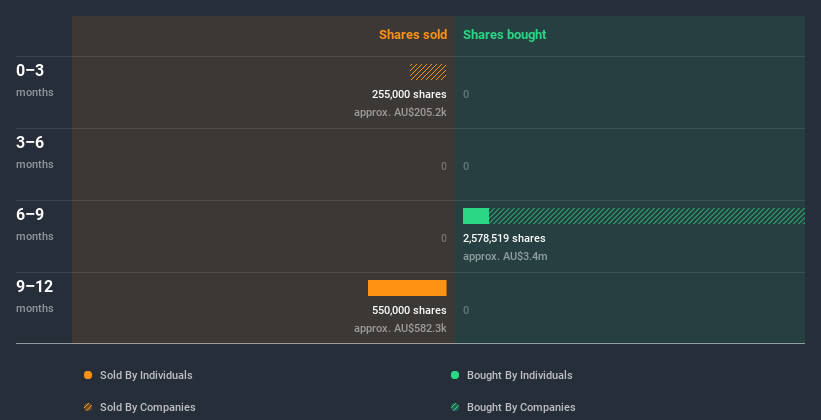
Task: Click the orange Sold By Individuals legend dot
Action: click(88, 375)
